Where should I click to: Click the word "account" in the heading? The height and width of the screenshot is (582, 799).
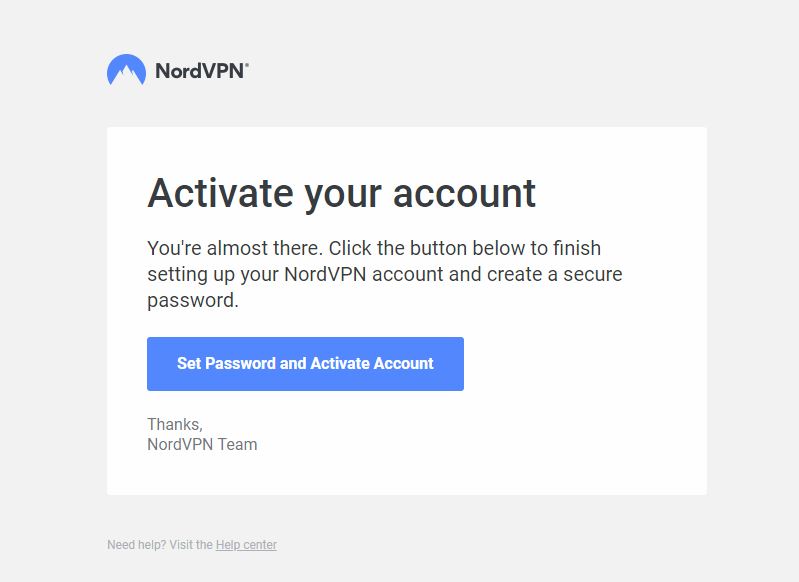tap(464, 195)
